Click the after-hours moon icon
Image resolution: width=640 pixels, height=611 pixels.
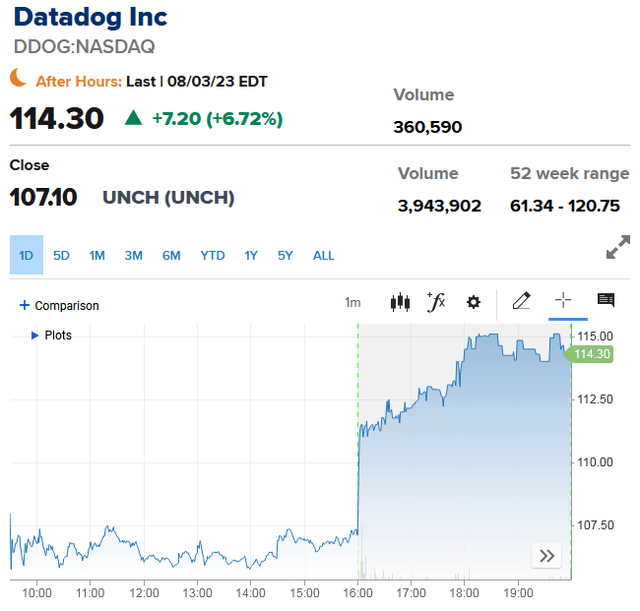pyautogui.click(x=19, y=78)
